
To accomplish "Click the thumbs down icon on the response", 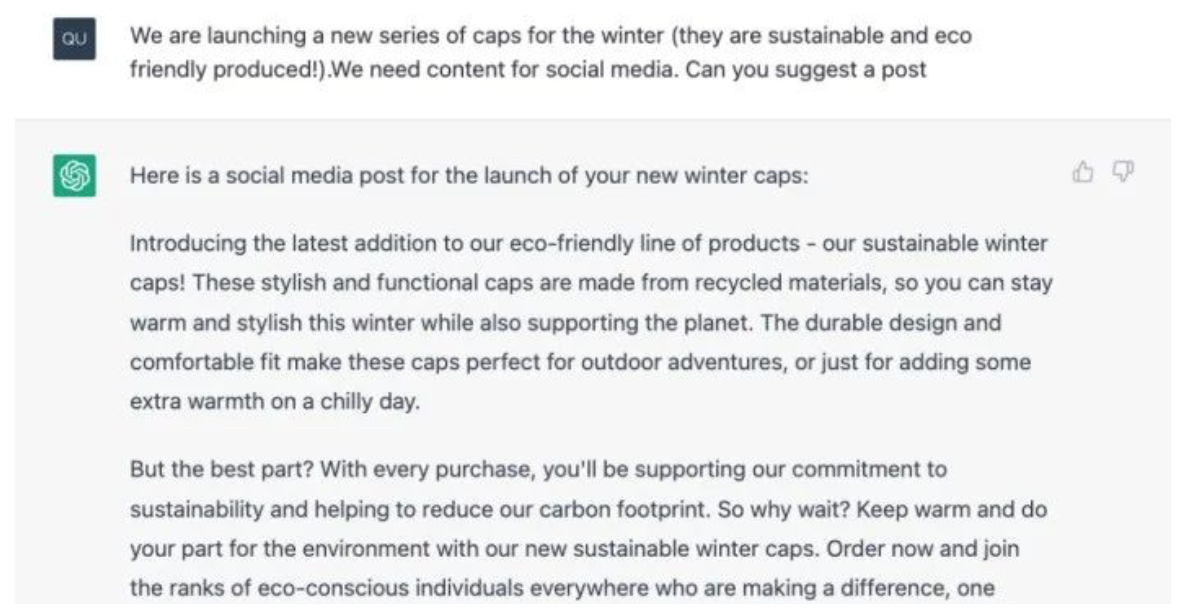I will pos(1124,174).
